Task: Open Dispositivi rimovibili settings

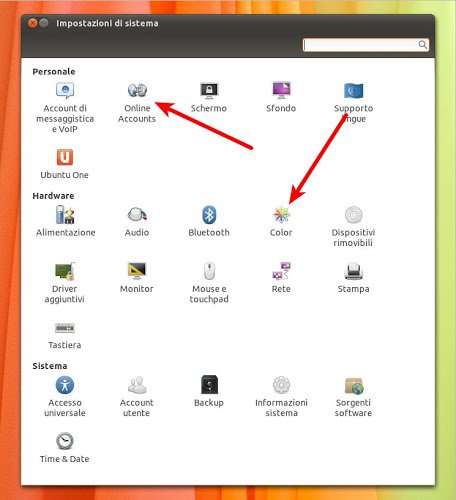Action: click(x=353, y=227)
